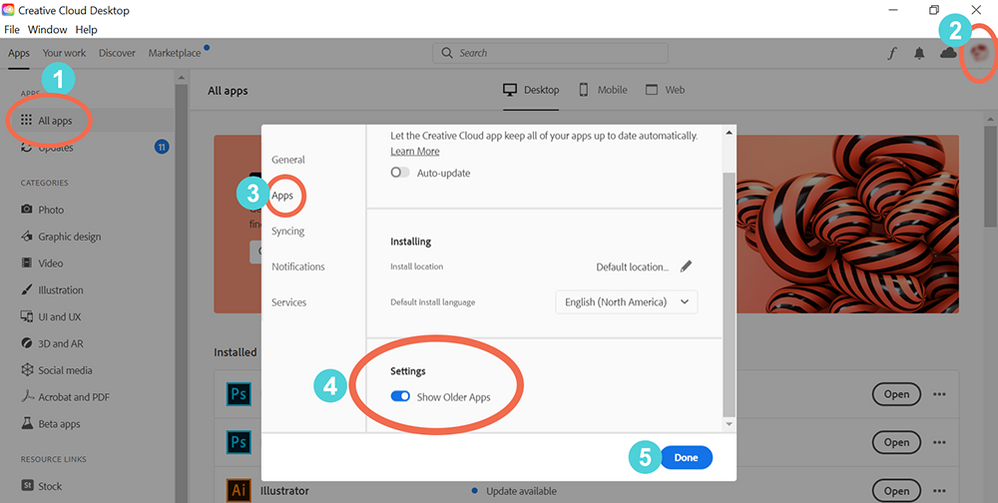
Task: Open General preferences section
Action: [x=288, y=160]
